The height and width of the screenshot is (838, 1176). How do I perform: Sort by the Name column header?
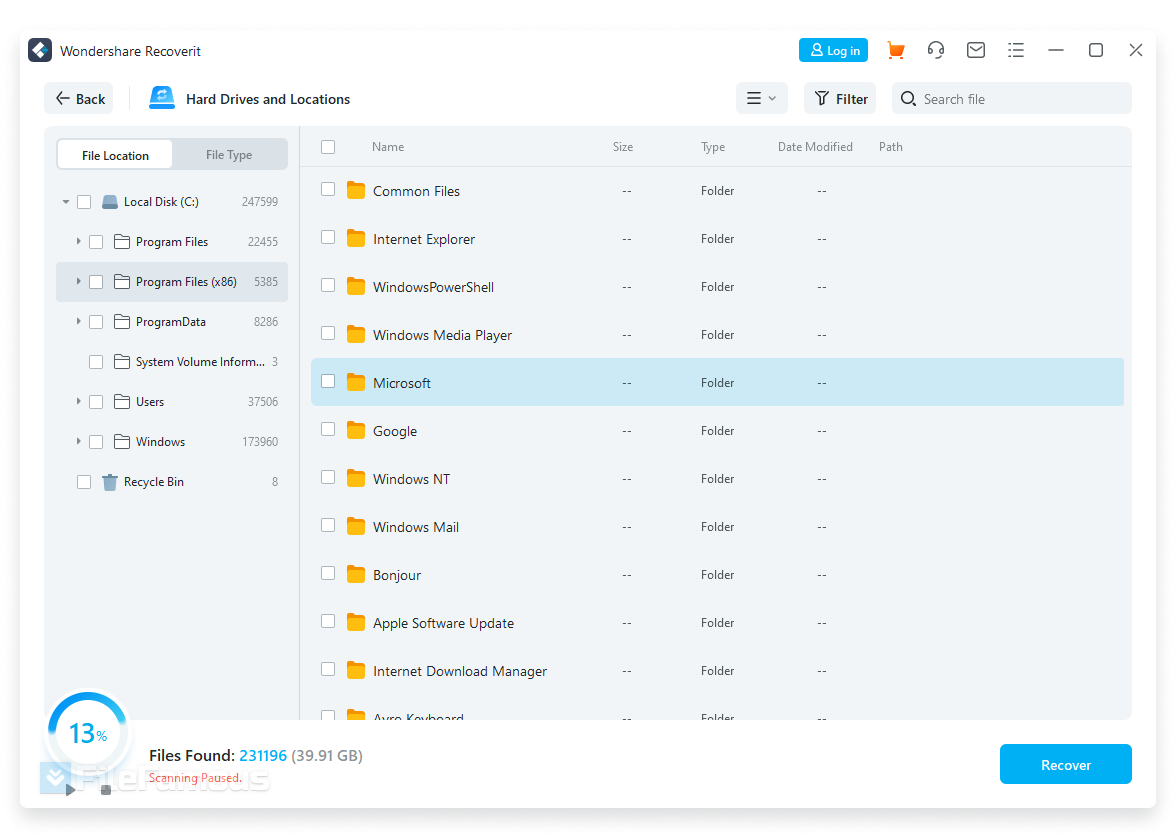coord(388,147)
